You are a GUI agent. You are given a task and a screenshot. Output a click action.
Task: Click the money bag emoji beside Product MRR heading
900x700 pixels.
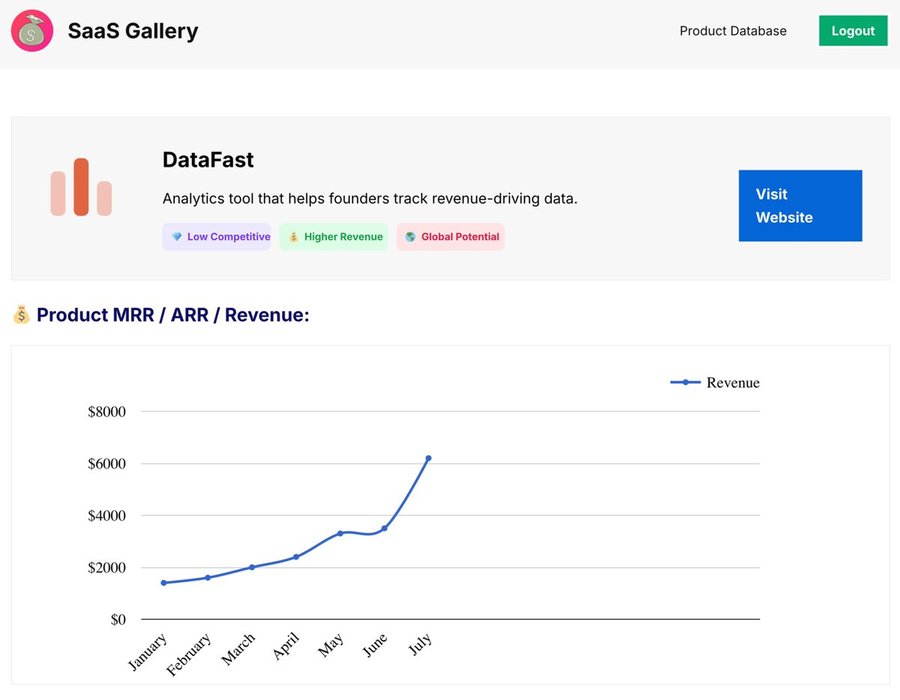click(21, 315)
